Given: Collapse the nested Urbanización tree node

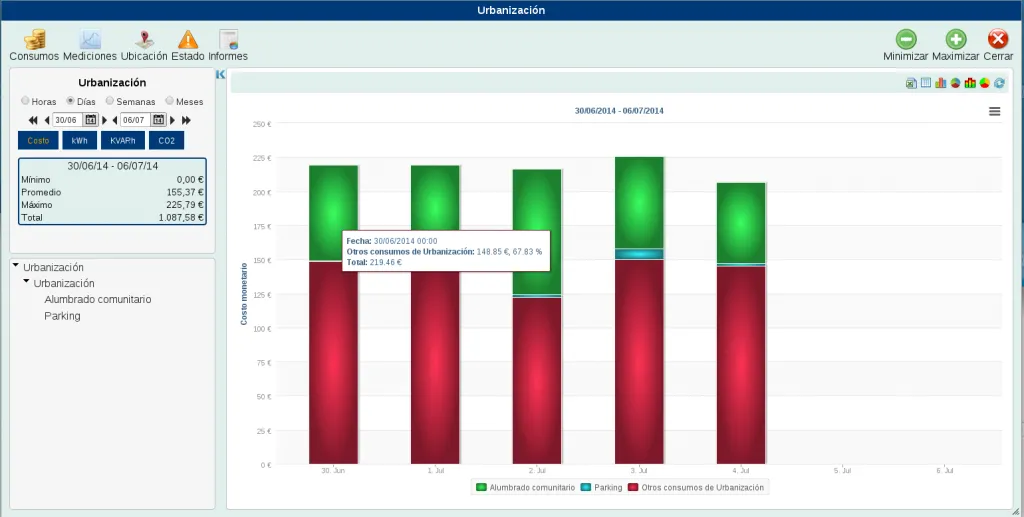Looking at the screenshot, I should click(26, 281).
